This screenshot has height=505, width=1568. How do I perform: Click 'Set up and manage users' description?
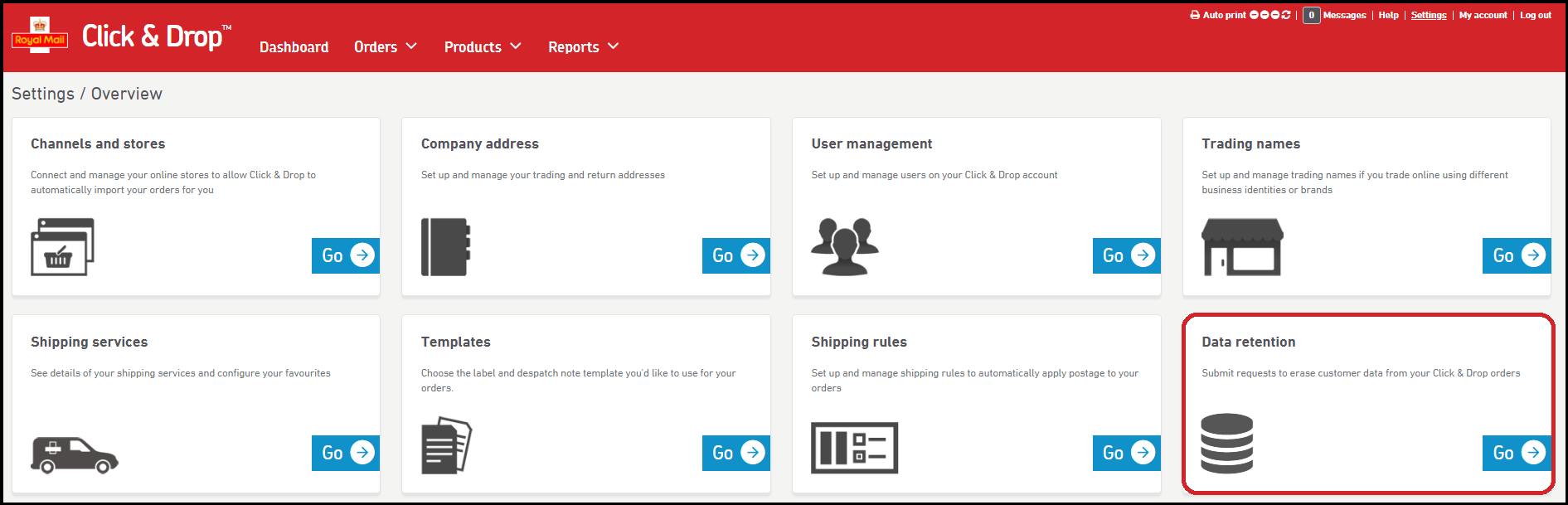pos(934,175)
